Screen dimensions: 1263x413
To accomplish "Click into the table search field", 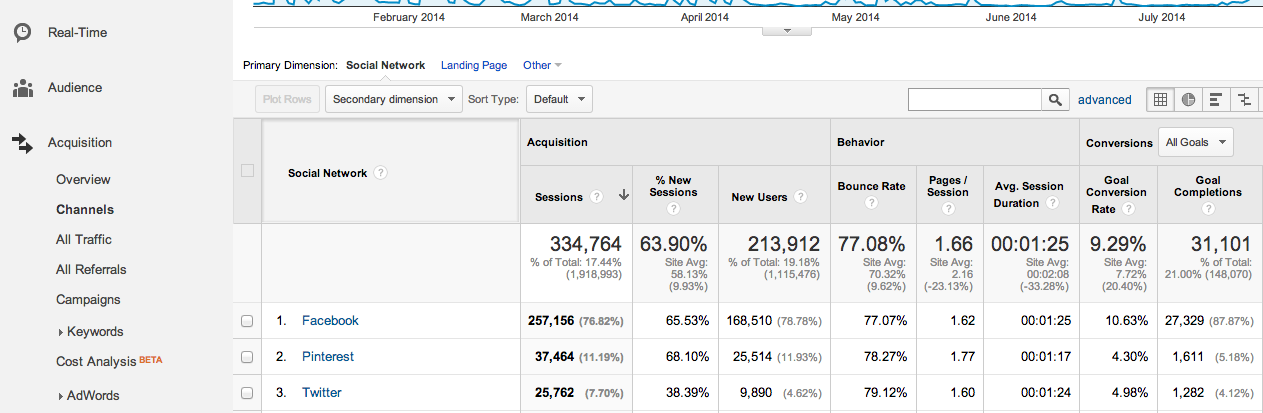I will tap(974, 100).
